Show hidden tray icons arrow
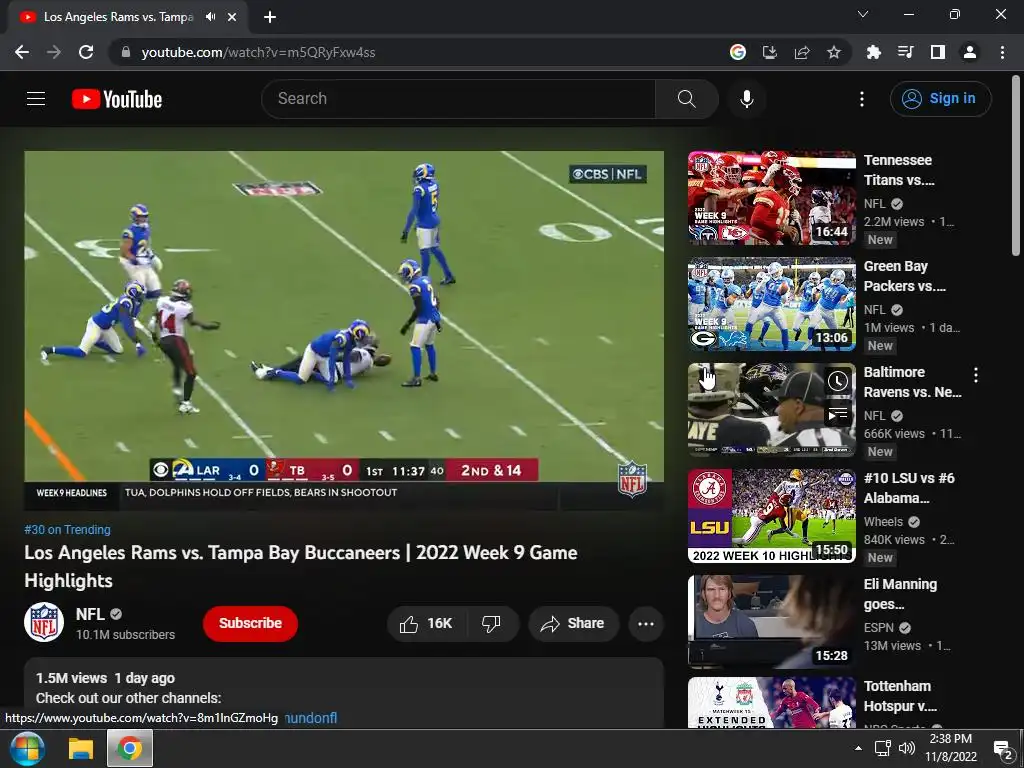This screenshot has width=1024, height=768. (x=858, y=748)
